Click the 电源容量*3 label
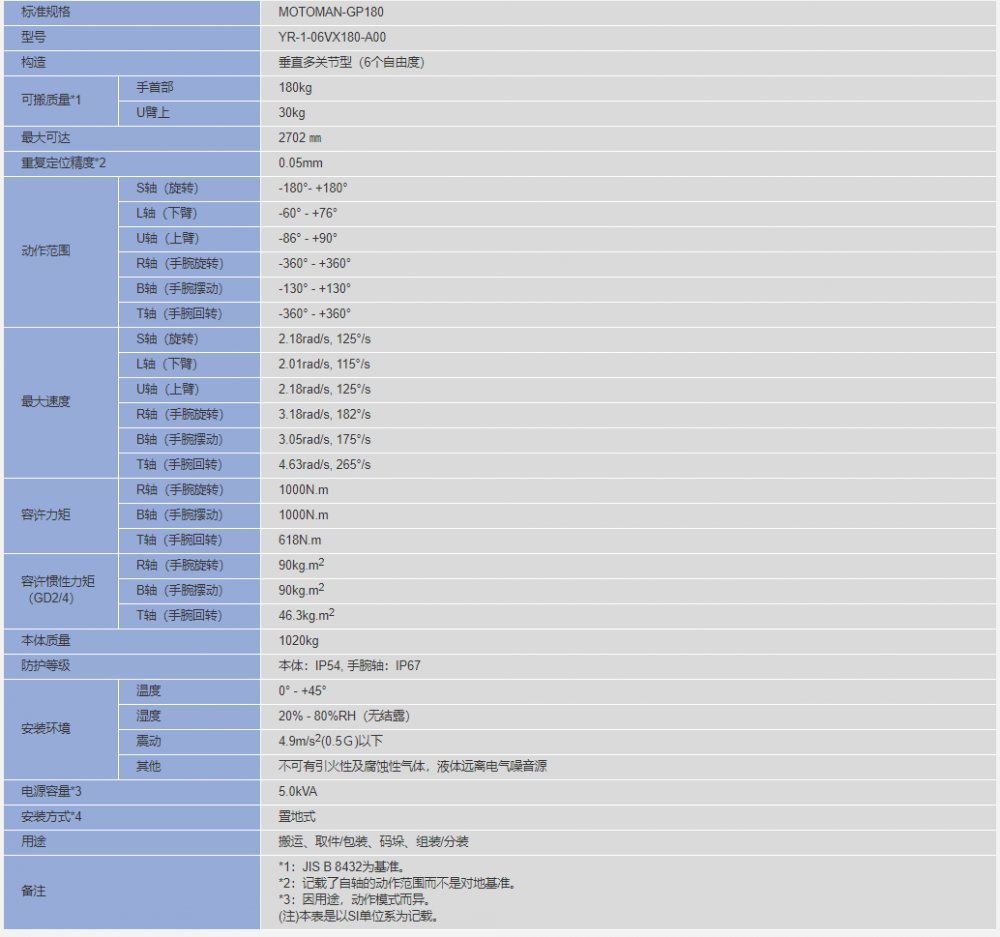This screenshot has height=937, width=1000. point(51,792)
